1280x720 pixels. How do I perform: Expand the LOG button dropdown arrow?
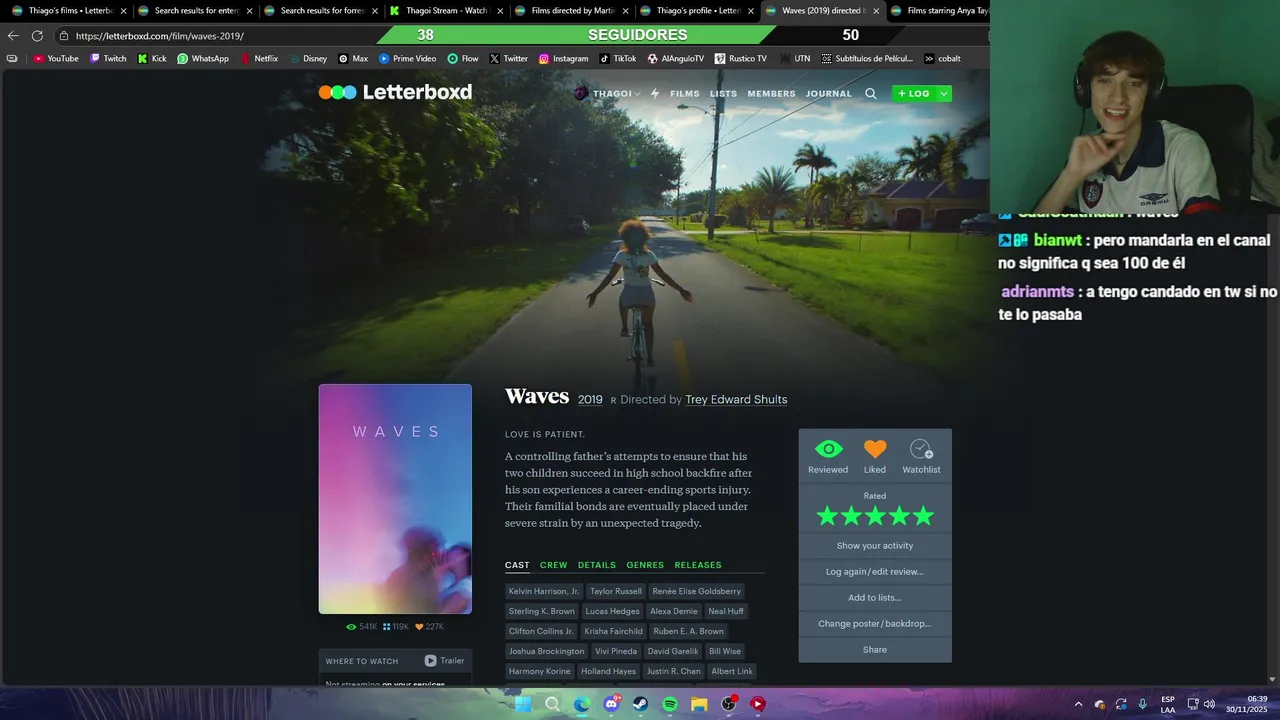(x=943, y=93)
